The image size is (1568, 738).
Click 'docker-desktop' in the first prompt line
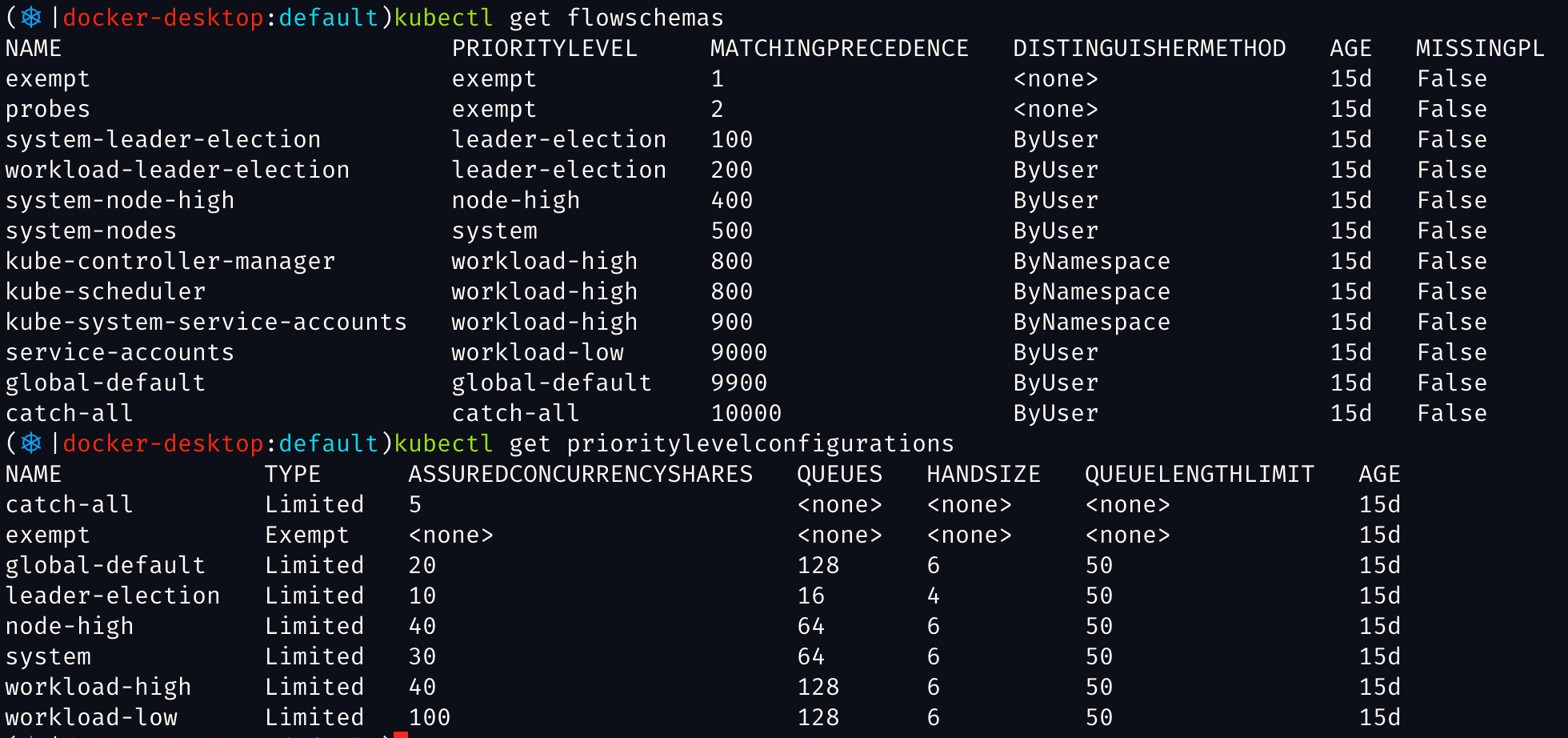point(163,18)
